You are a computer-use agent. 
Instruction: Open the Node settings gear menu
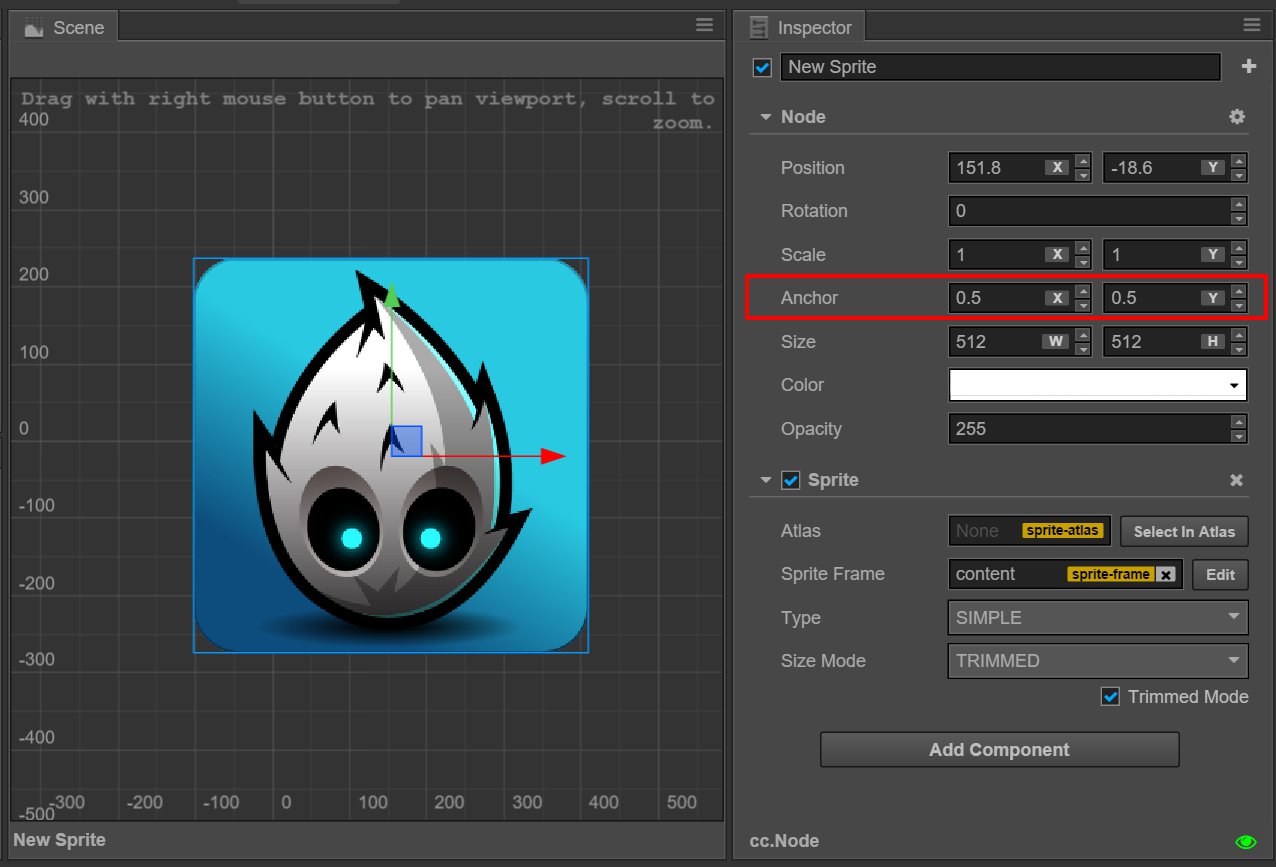click(1237, 117)
